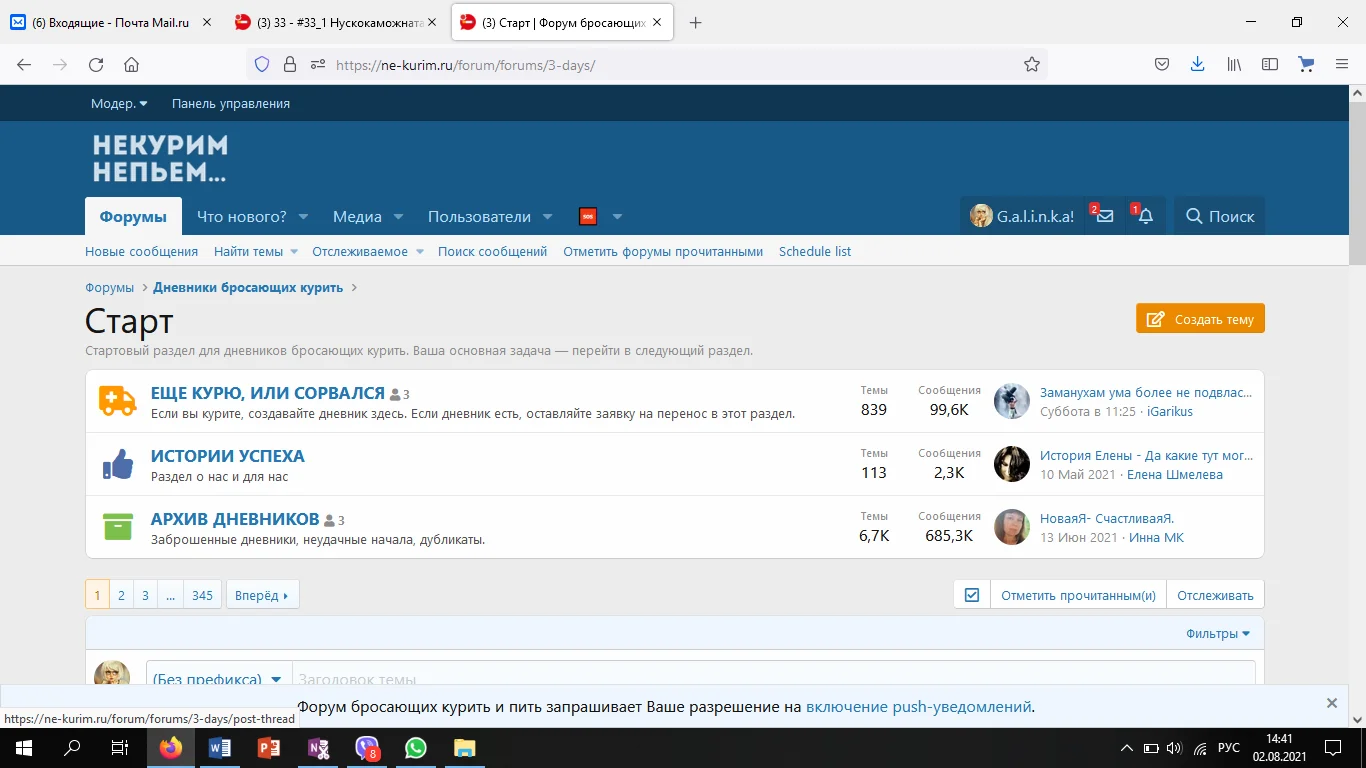Switch to the Входящие Mail.ru browser tab
1366x768 pixels.
point(110,22)
